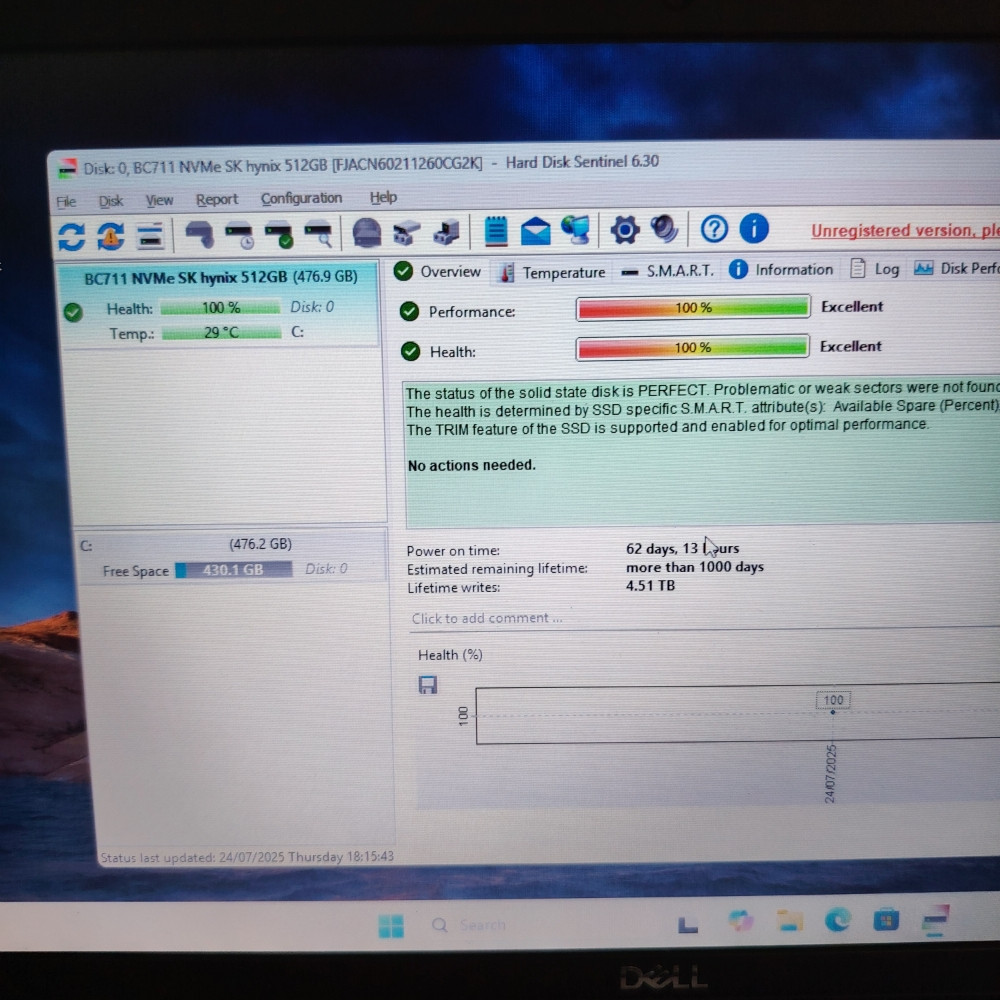Screen dimensions: 1000x1000
Task: Open Microsoft Edge from the taskbar
Action: [837, 920]
